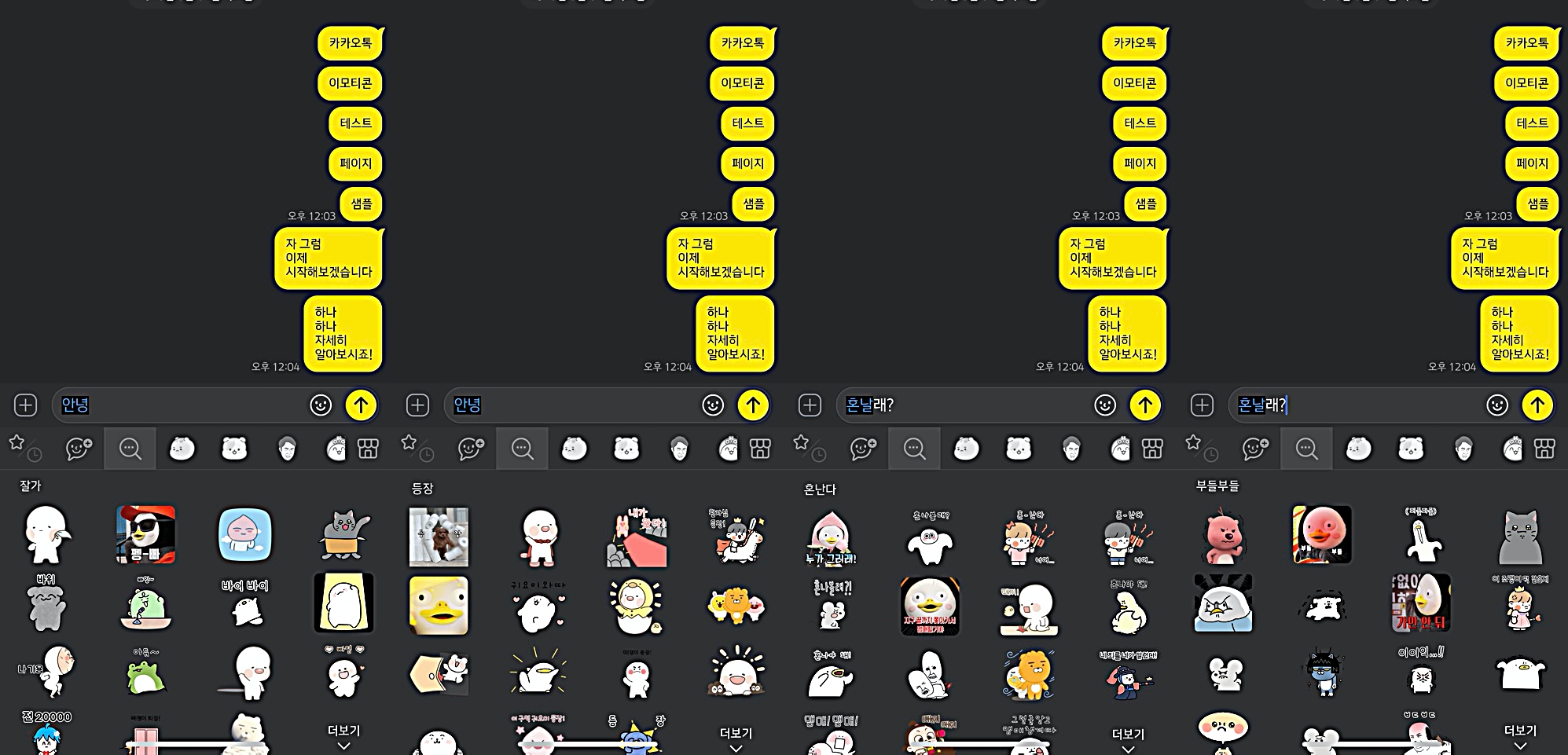This screenshot has width=1568, height=755.
Task: Pick the toilet paper puppy photo emoticon
Action: (x=439, y=537)
